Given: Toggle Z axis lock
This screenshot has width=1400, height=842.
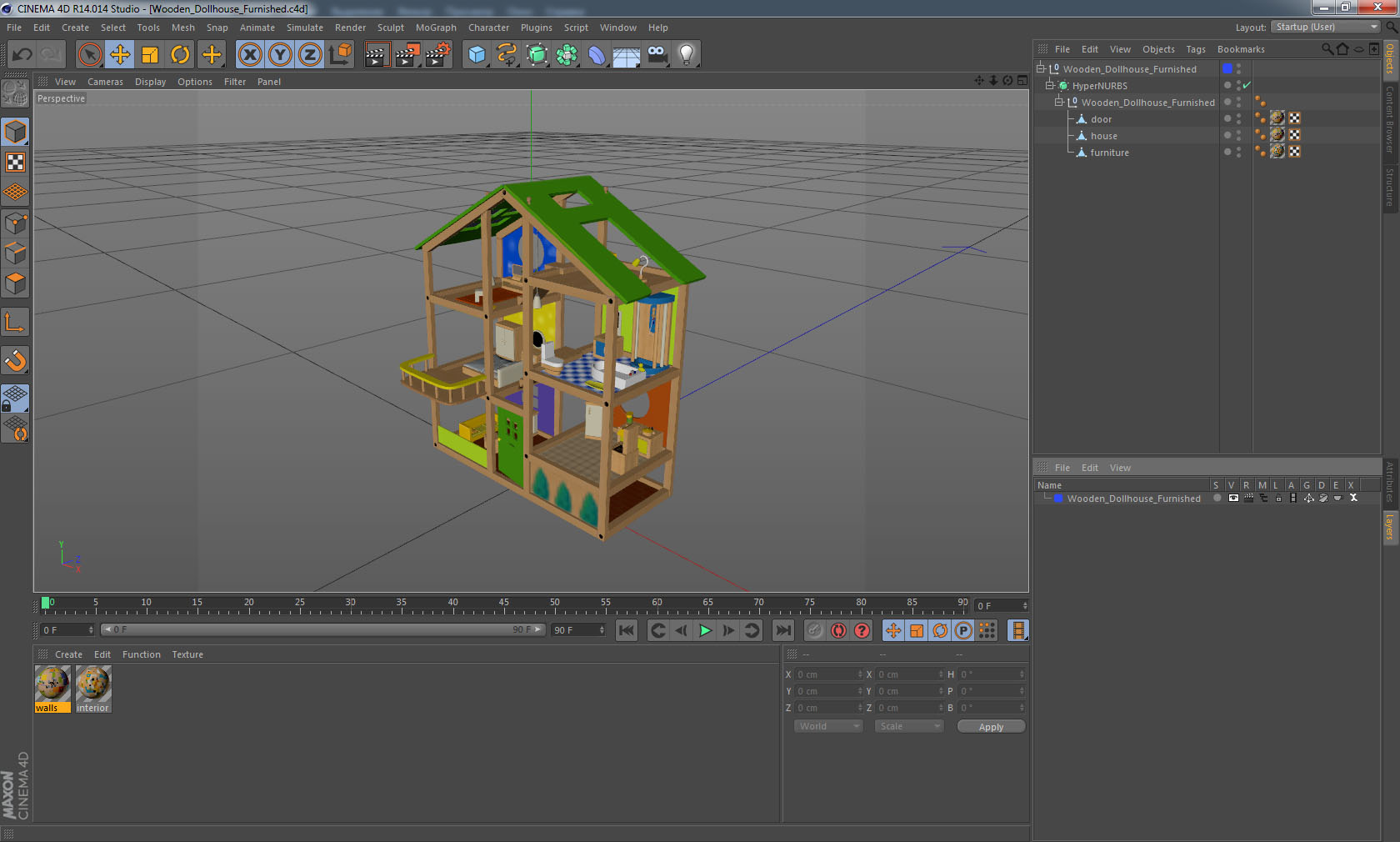Looking at the screenshot, I should (x=310, y=55).
